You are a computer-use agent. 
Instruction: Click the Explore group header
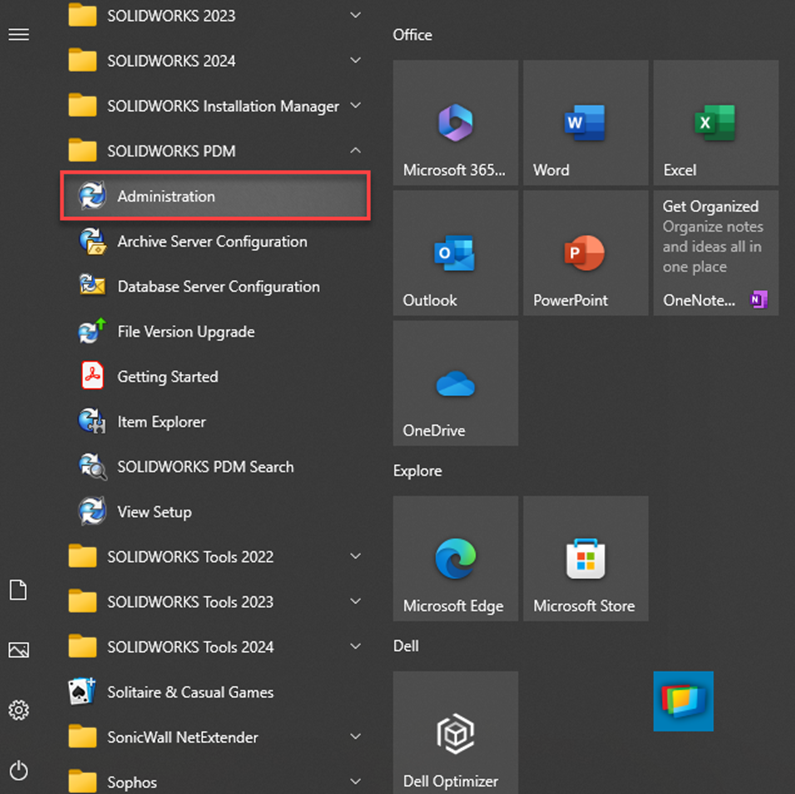(x=417, y=471)
